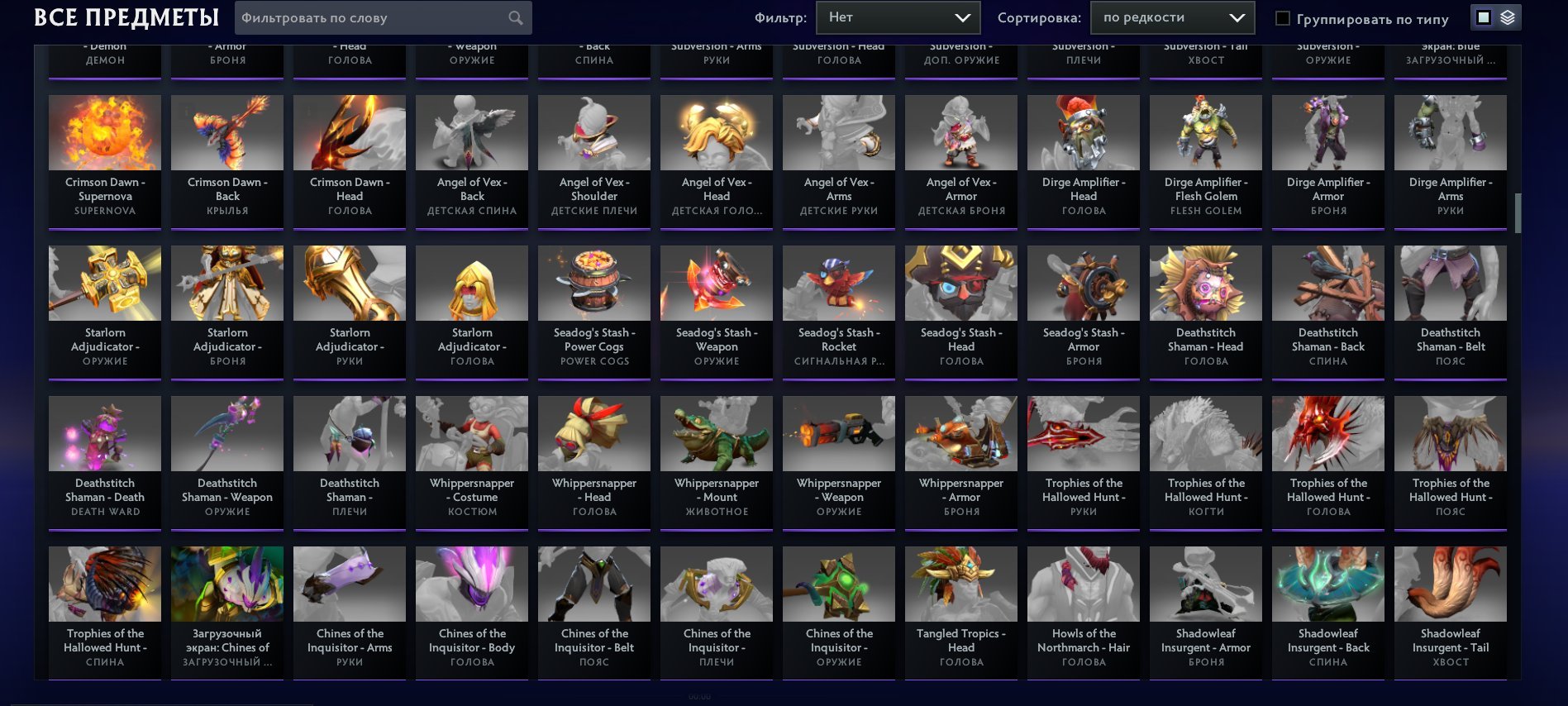The height and width of the screenshot is (706, 1568).
Task: Open the Фильтр dropdown set to Нет
Action: click(898, 17)
